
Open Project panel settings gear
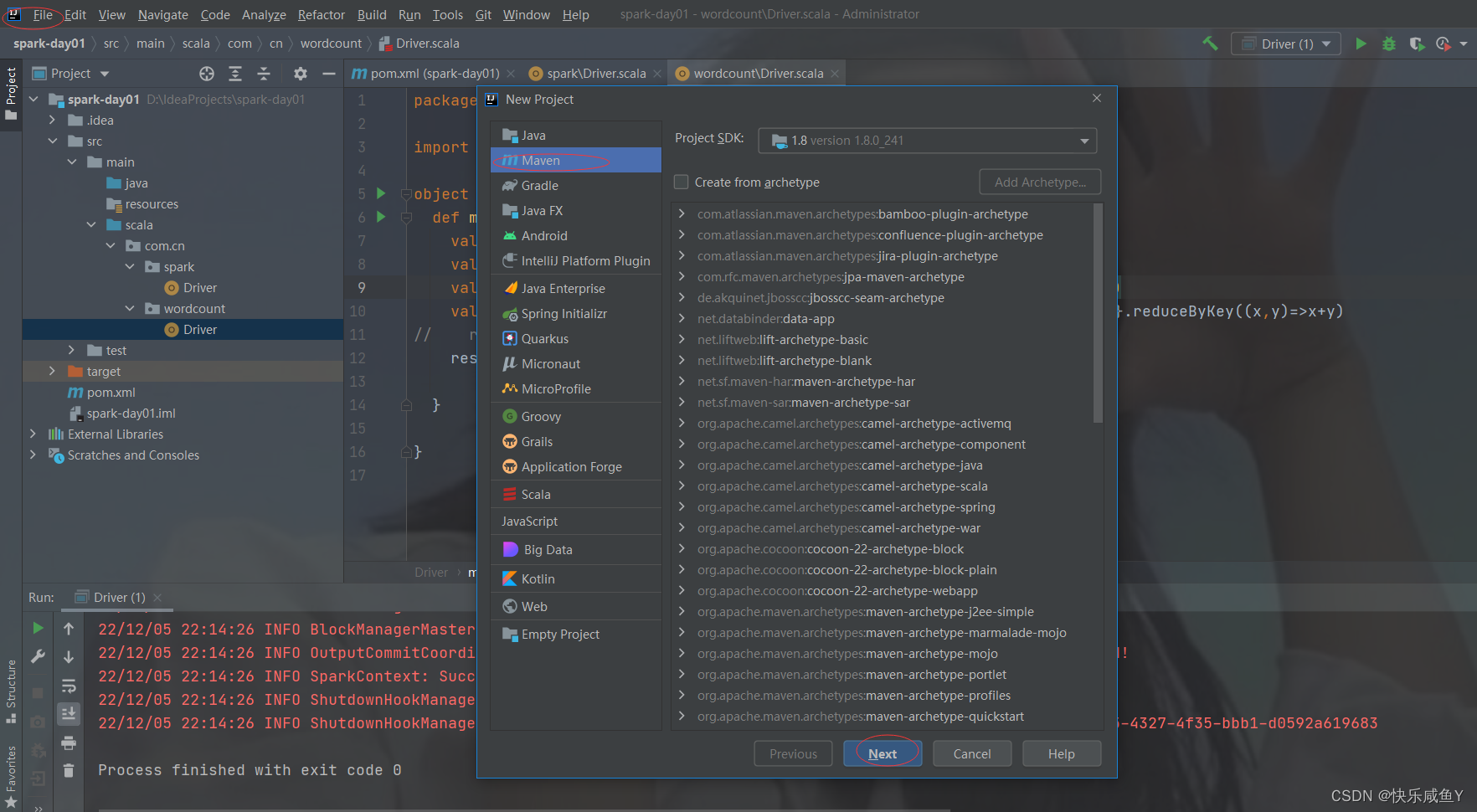(301, 74)
